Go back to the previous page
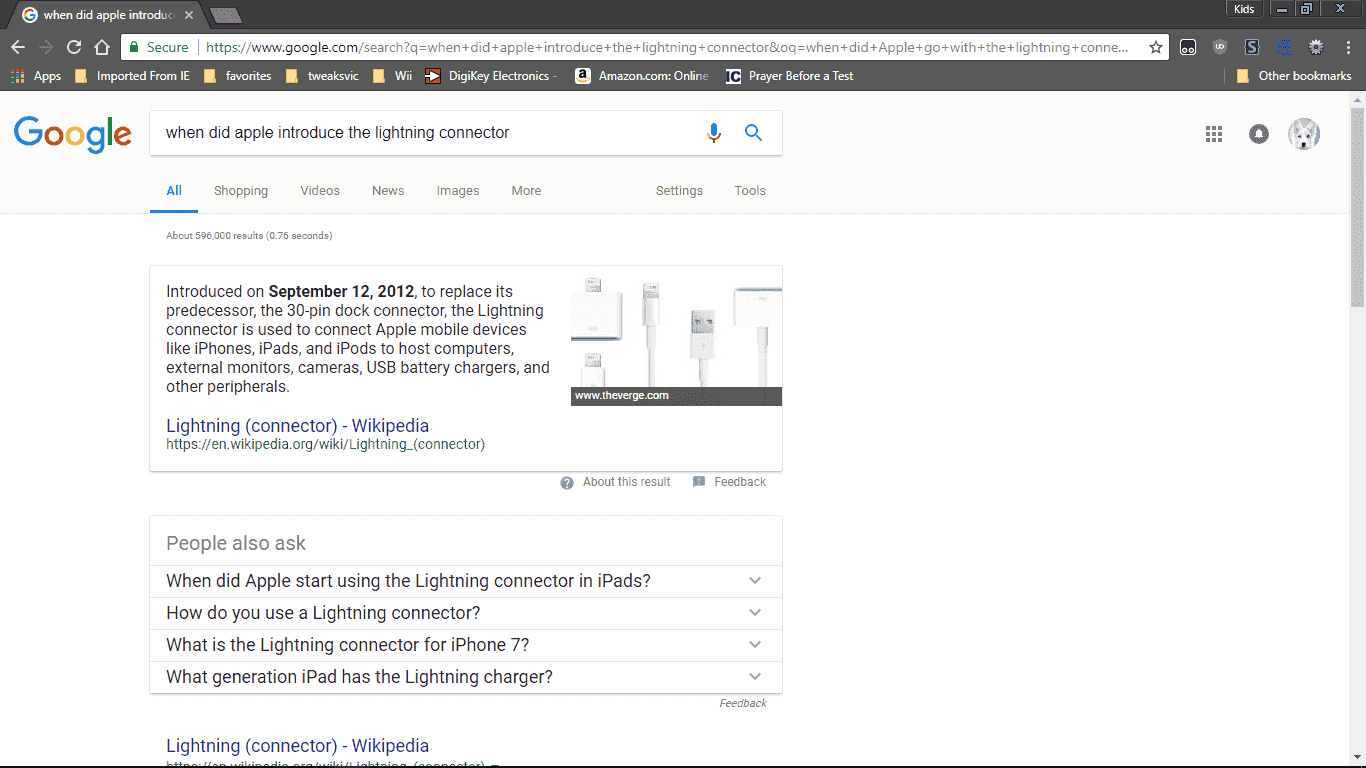 (x=18, y=47)
